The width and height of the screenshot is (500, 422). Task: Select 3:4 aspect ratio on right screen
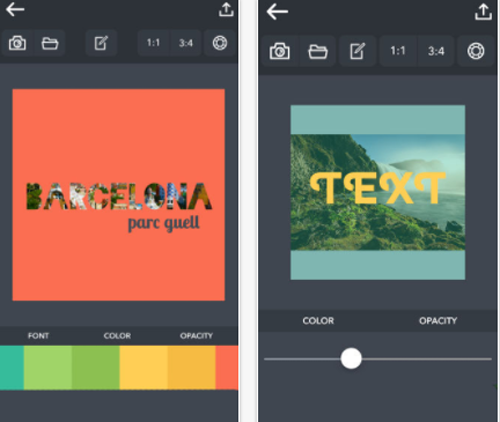[x=436, y=51]
